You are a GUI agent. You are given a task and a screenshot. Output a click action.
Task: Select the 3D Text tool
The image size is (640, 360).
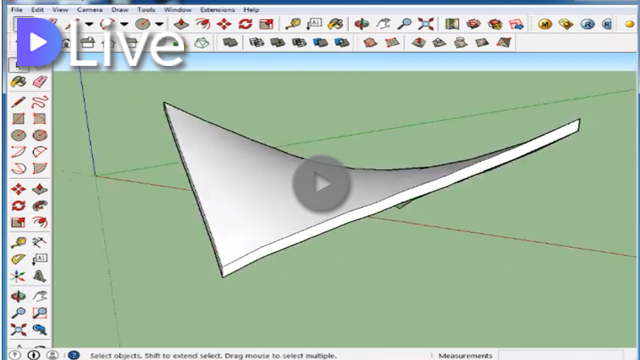tap(40, 276)
